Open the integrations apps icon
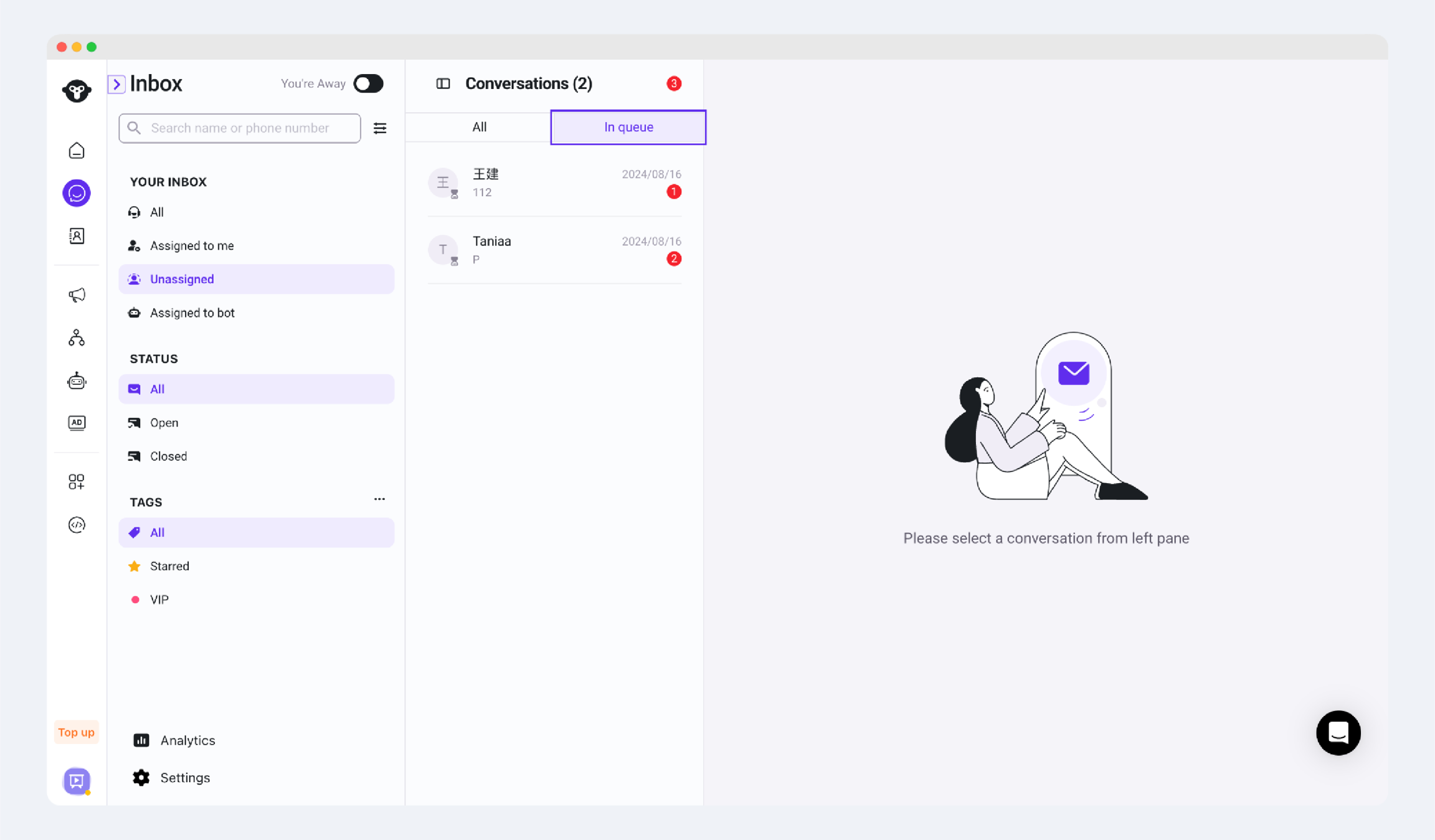Image resolution: width=1435 pixels, height=840 pixels. (77, 481)
